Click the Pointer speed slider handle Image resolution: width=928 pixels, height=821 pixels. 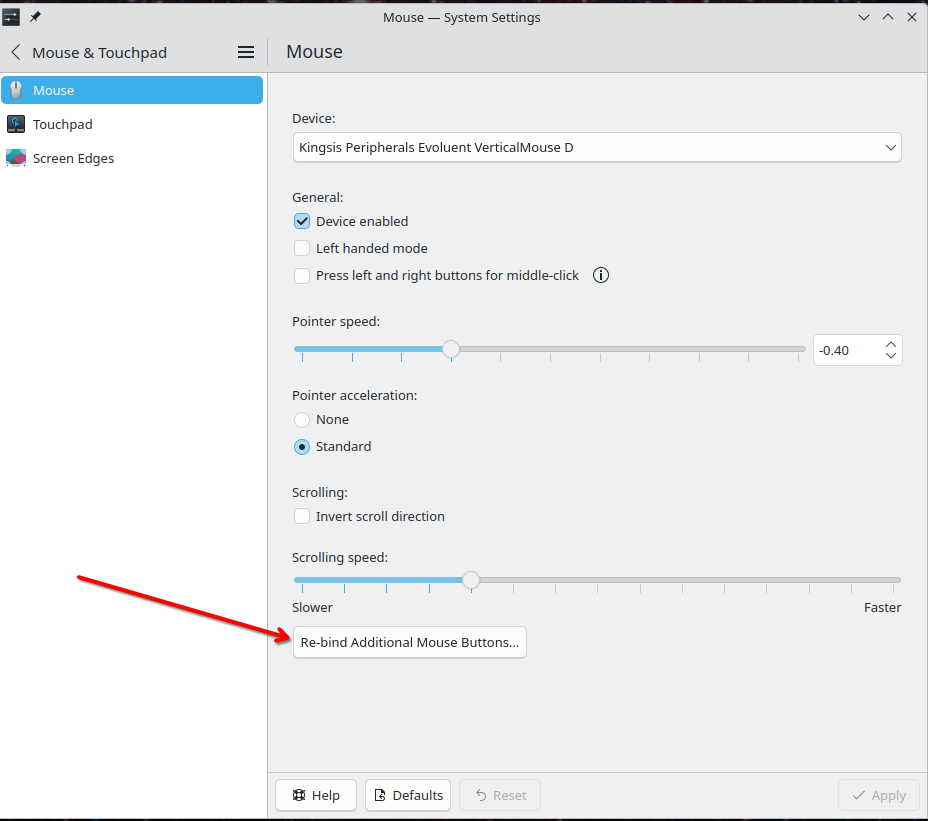(451, 349)
